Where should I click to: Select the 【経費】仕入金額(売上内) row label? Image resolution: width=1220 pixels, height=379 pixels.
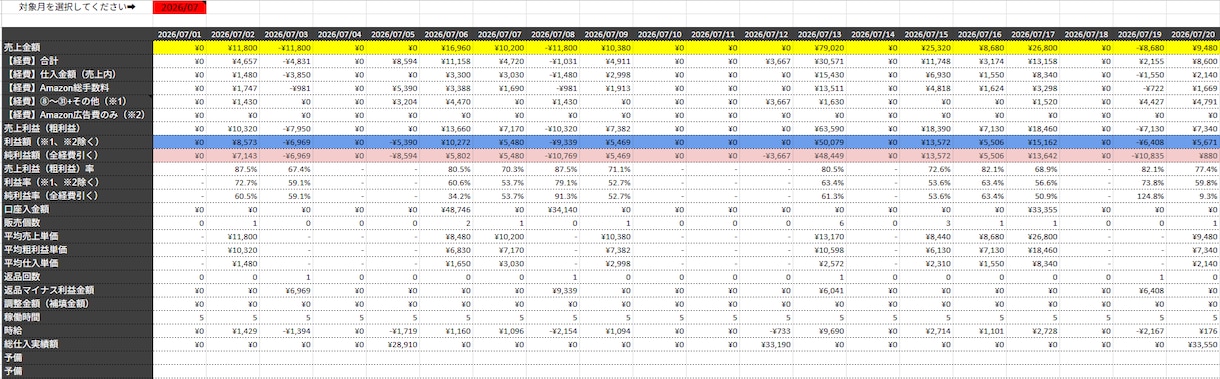pos(77,75)
